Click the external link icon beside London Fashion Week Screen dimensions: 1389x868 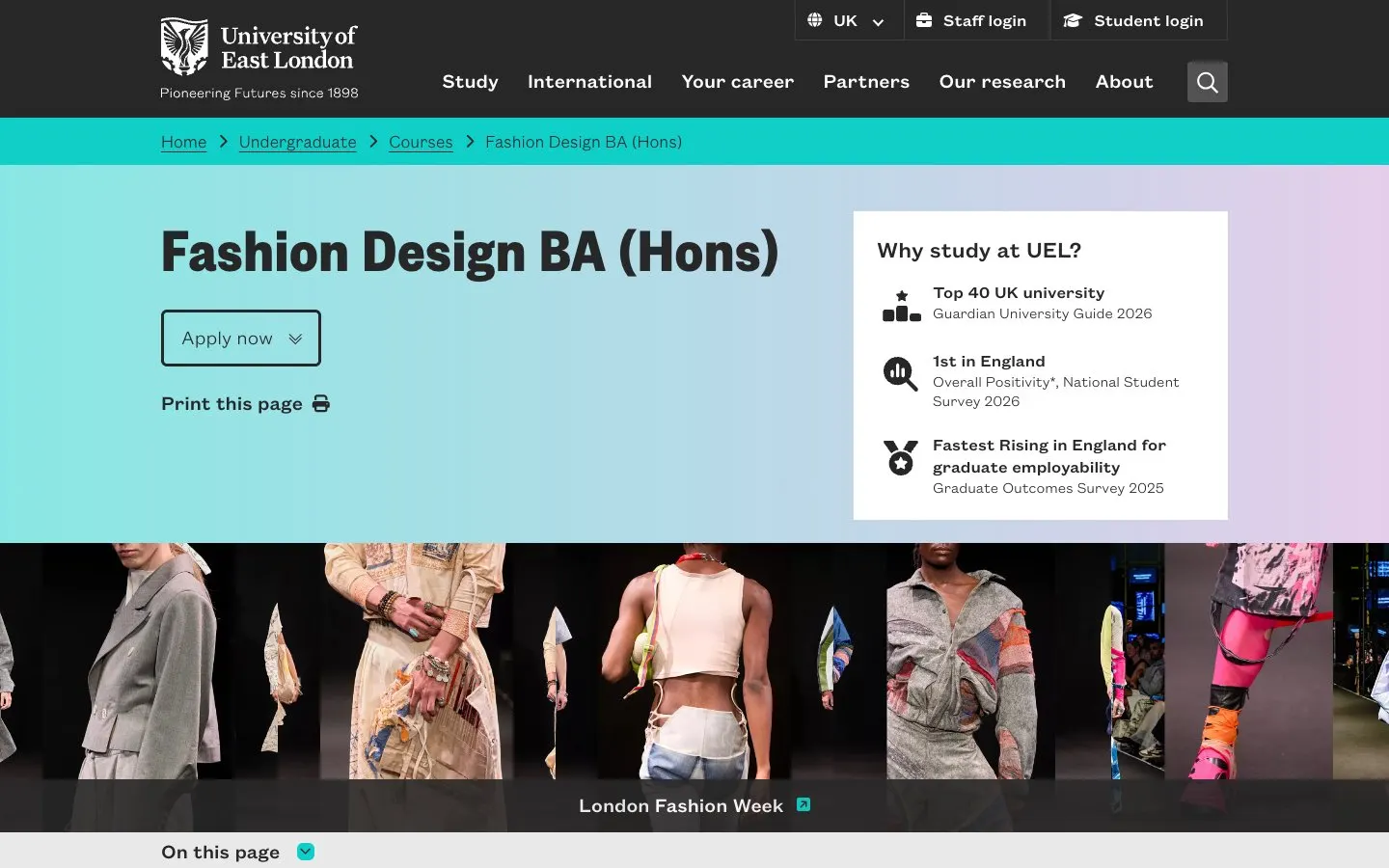click(x=803, y=804)
